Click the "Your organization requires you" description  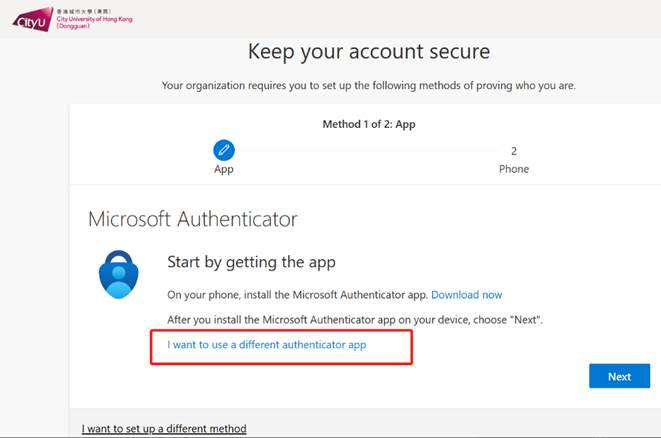click(369, 86)
